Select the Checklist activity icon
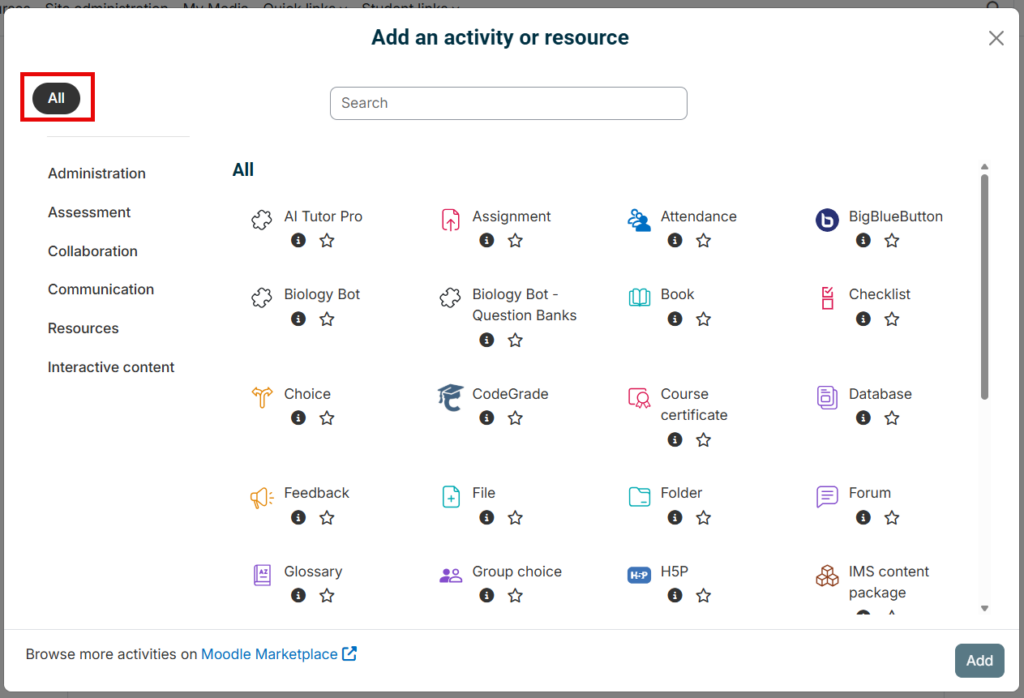1024x698 pixels. pyautogui.click(x=827, y=298)
